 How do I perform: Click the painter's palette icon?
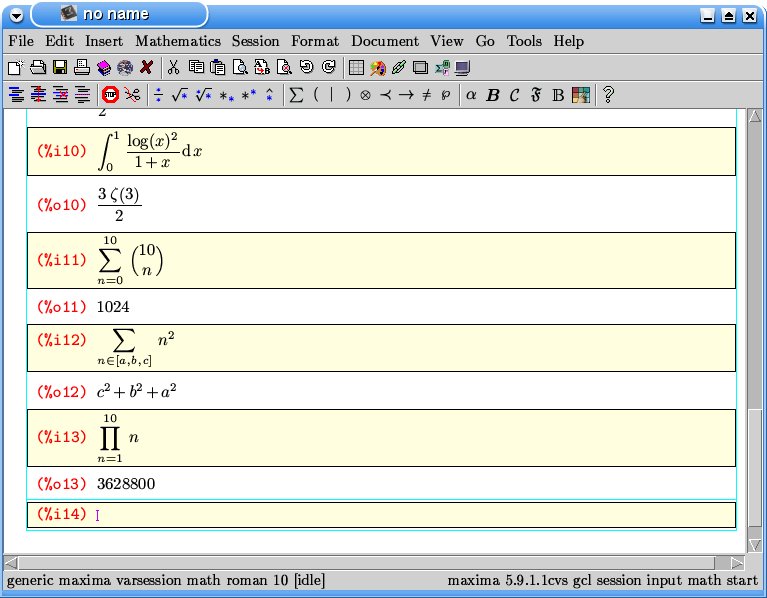378,67
